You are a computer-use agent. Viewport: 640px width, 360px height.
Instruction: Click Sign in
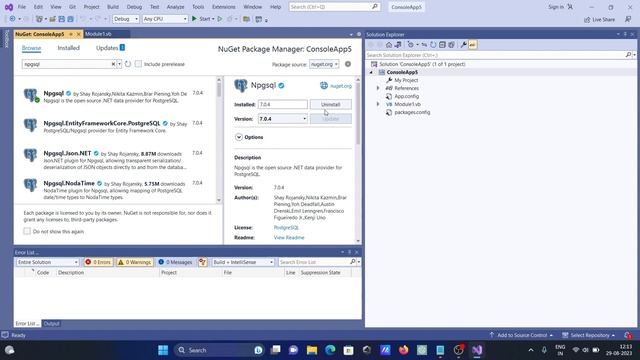(x=560, y=7)
